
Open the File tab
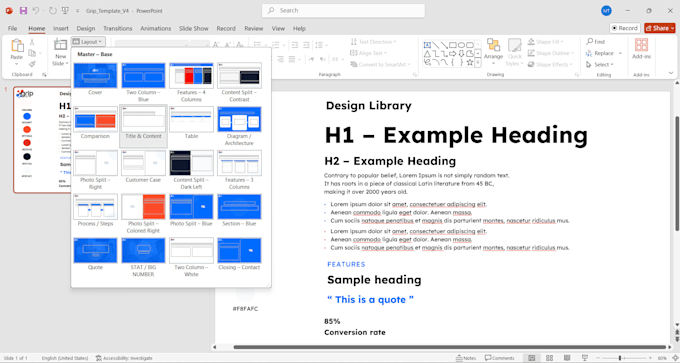[x=13, y=29]
